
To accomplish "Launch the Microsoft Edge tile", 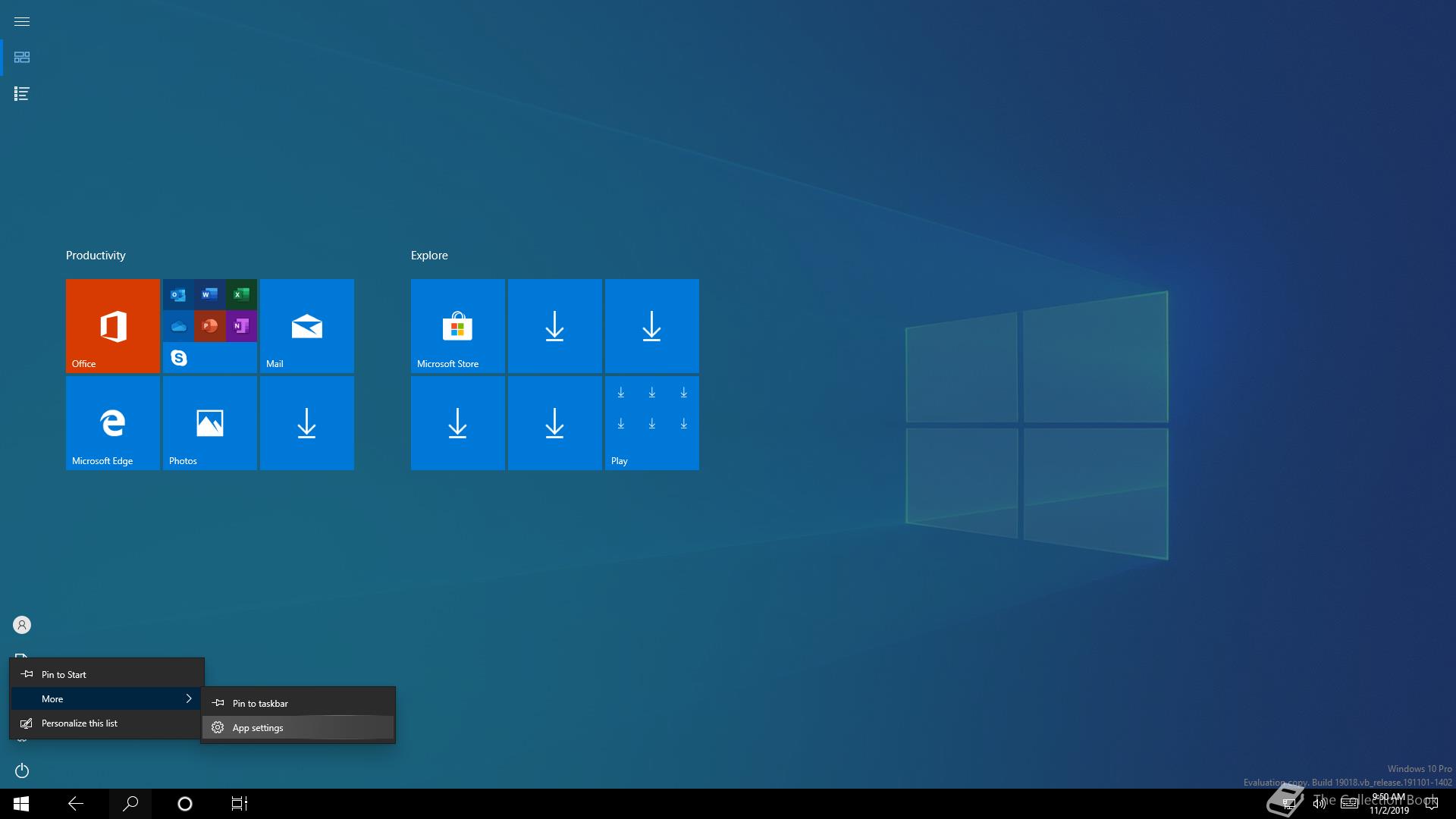I will tap(113, 423).
